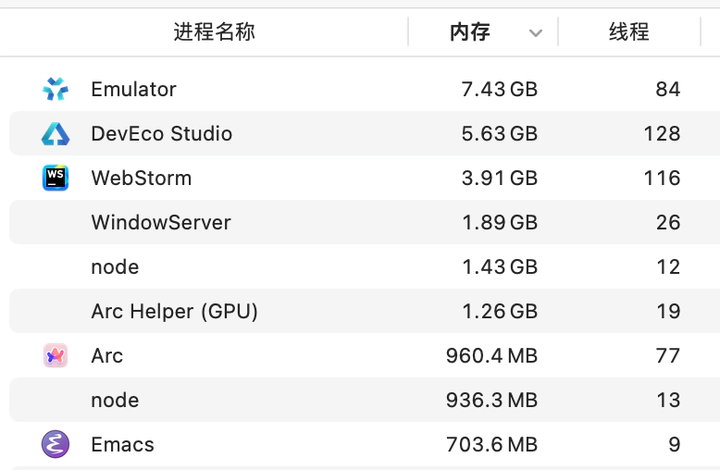
Task: Select the DevEco Studio process name
Action: click(161, 134)
